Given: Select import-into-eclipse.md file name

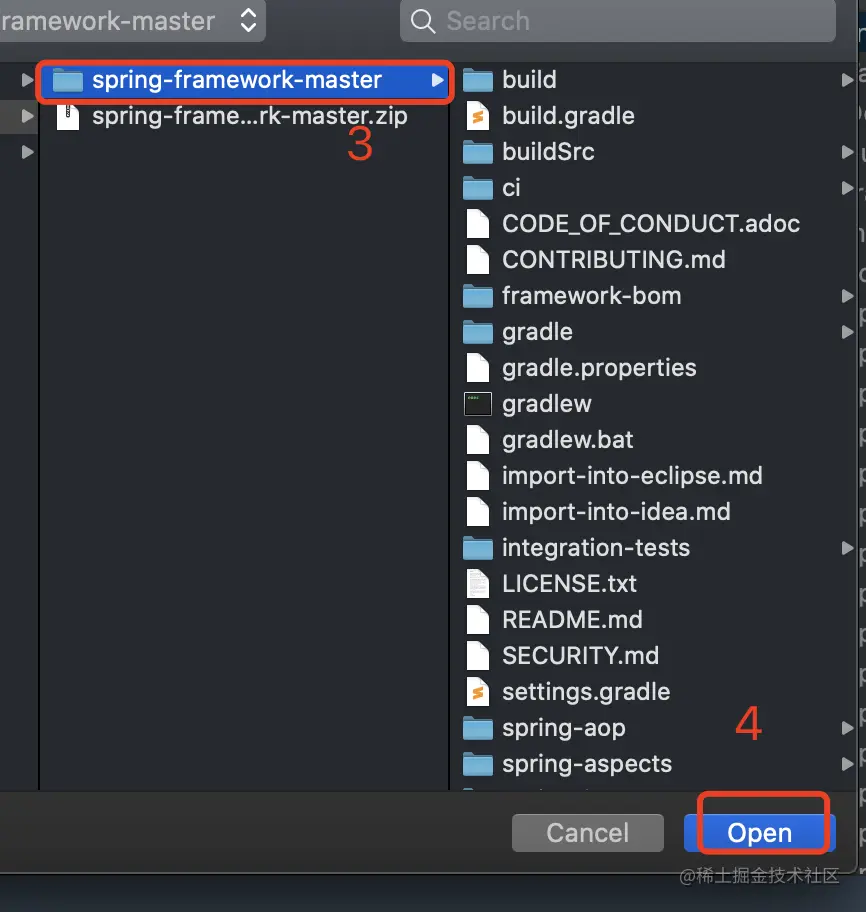Looking at the screenshot, I should (632, 476).
